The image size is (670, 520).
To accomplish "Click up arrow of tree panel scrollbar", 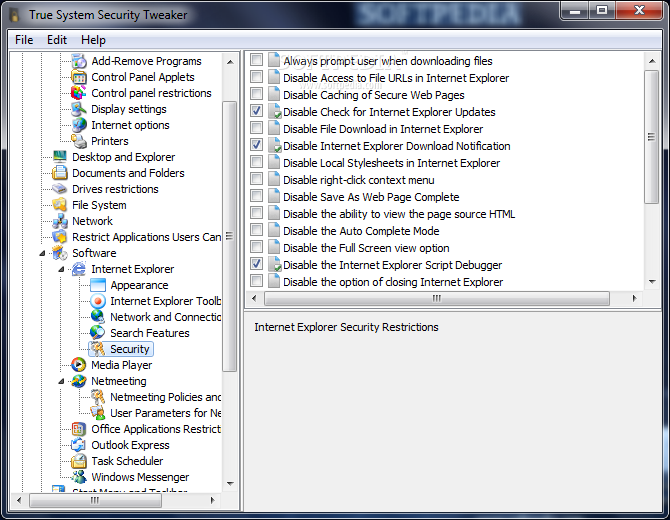I will [x=230, y=62].
